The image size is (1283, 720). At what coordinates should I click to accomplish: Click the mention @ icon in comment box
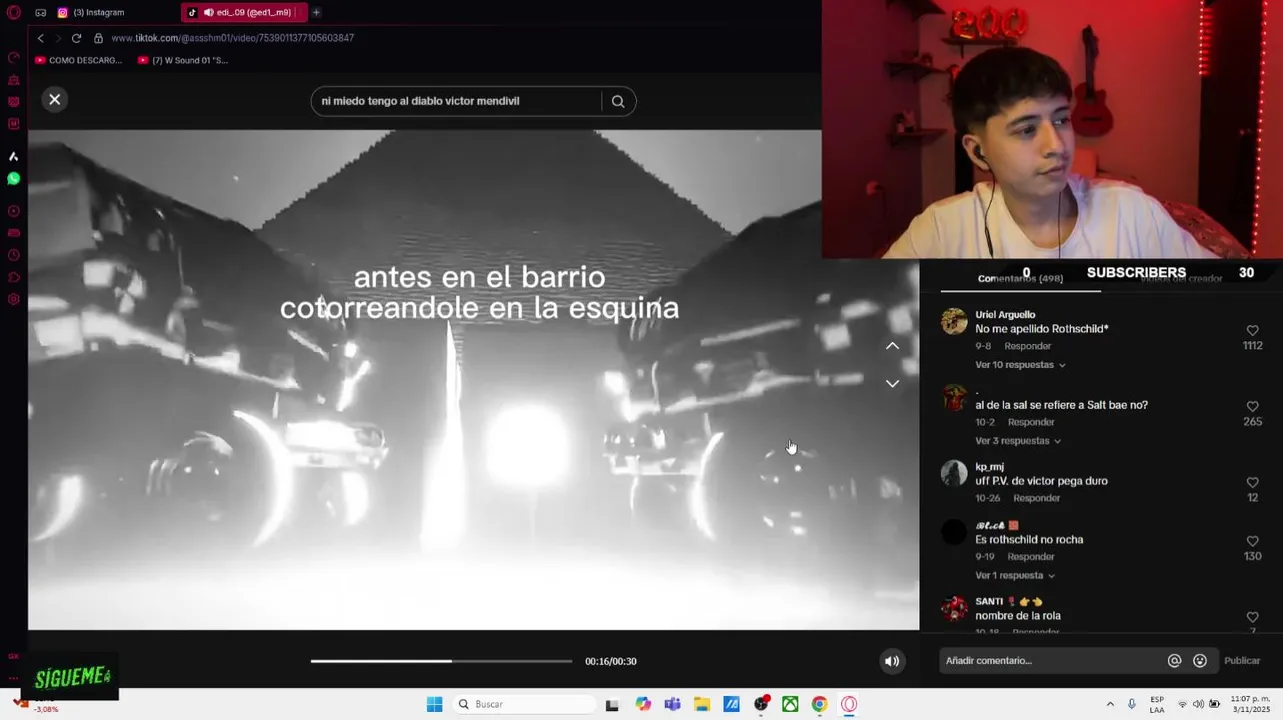point(1175,661)
